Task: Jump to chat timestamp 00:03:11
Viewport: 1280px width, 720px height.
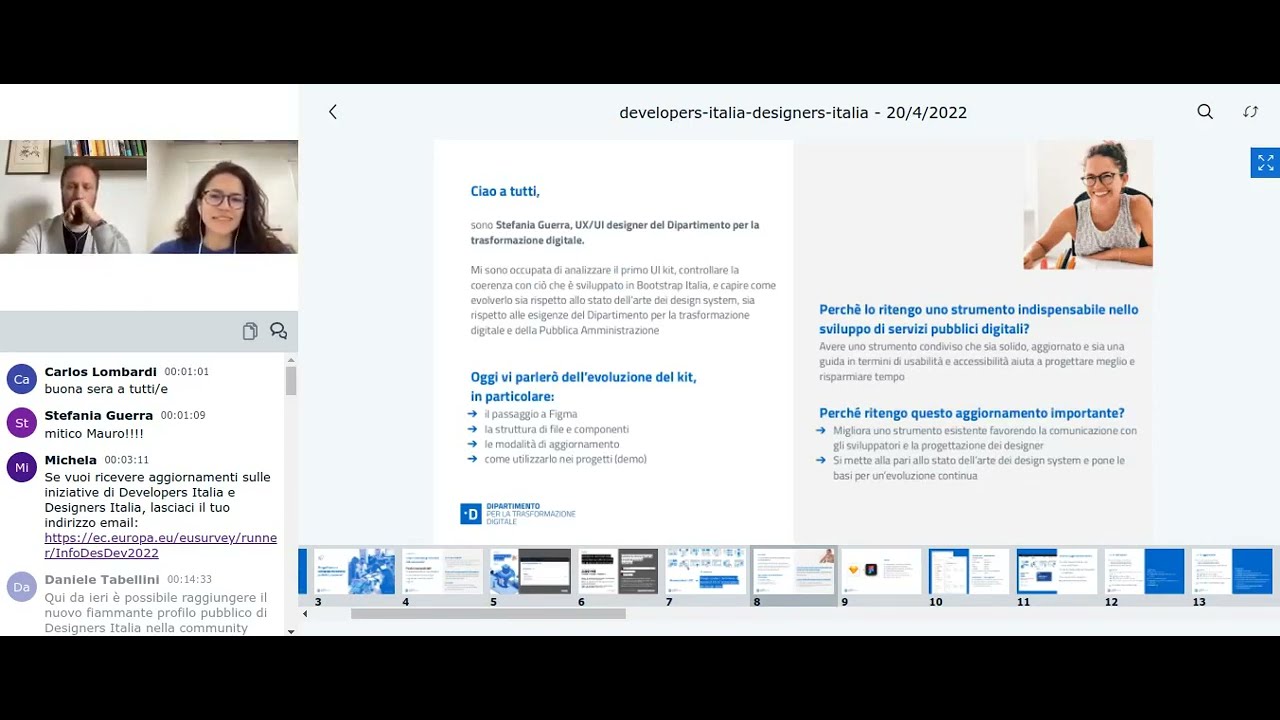Action: pyautogui.click(x=126, y=460)
